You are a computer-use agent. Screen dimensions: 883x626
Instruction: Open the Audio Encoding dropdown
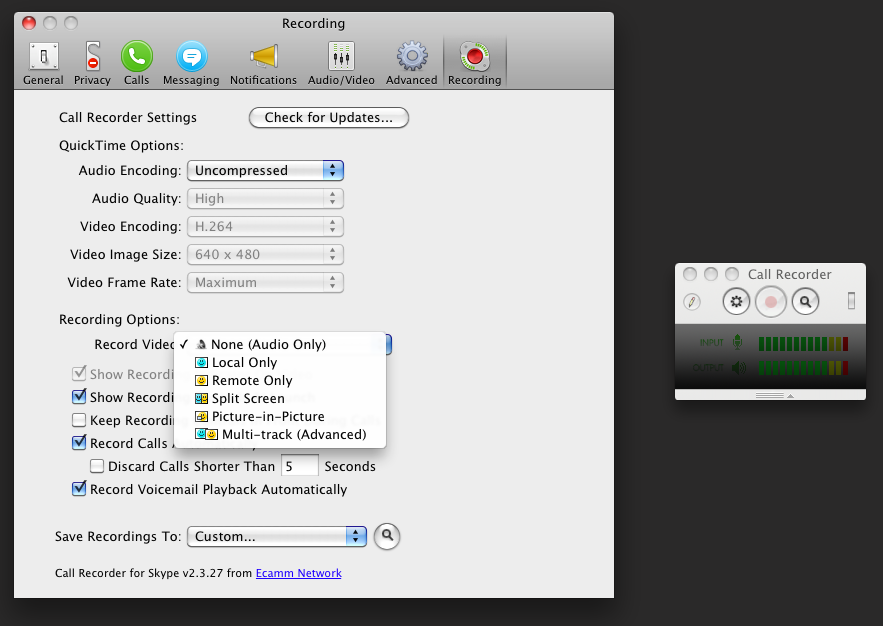265,171
